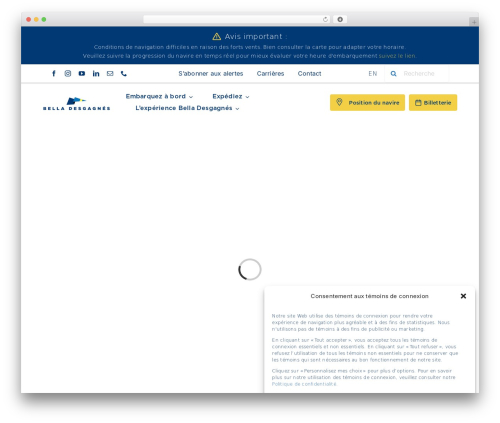Click the email envelope icon
This screenshot has height=423, width=500.
coord(110,74)
